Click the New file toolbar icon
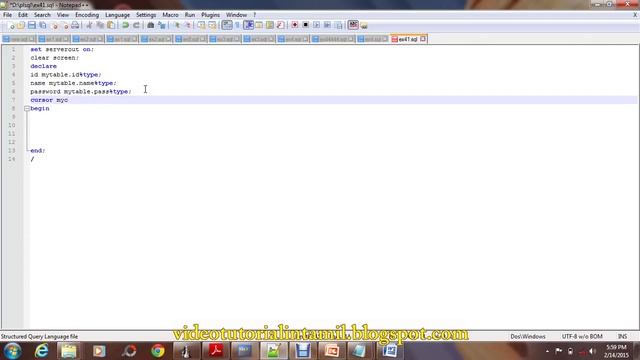The height and width of the screenshot is (360, 640). coord(11,25)
